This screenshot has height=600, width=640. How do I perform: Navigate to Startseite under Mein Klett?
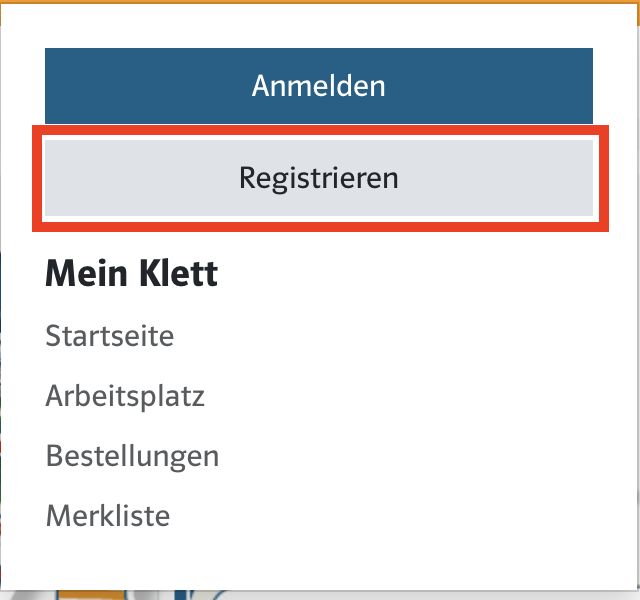[x=109, y=336]
